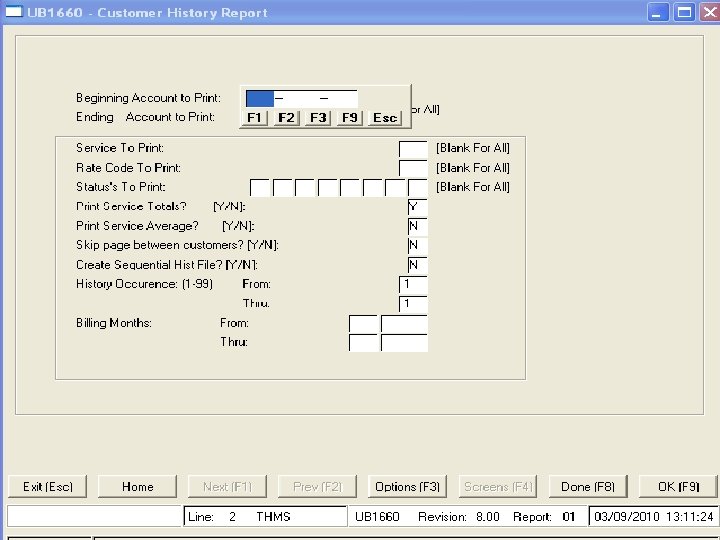
Task: Focus the Beginning Account to Print field
Action: [301, 99]
